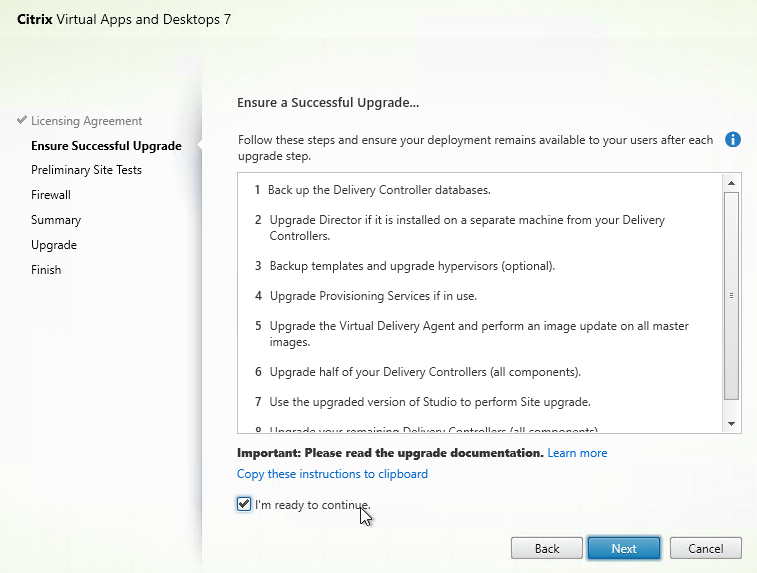Screen dimensions: 757x573
Task: Click scroll up arrow of instructions list
Action: click(x=731, y=183)
